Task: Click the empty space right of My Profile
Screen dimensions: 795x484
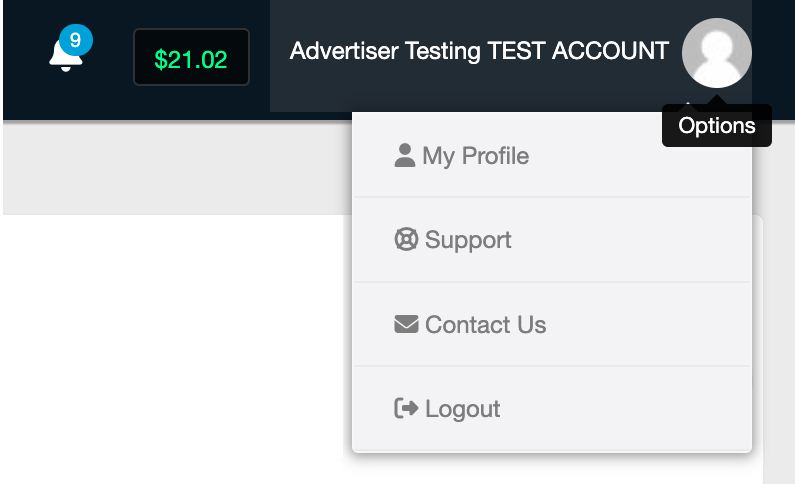Action: (x=640, y=156)
